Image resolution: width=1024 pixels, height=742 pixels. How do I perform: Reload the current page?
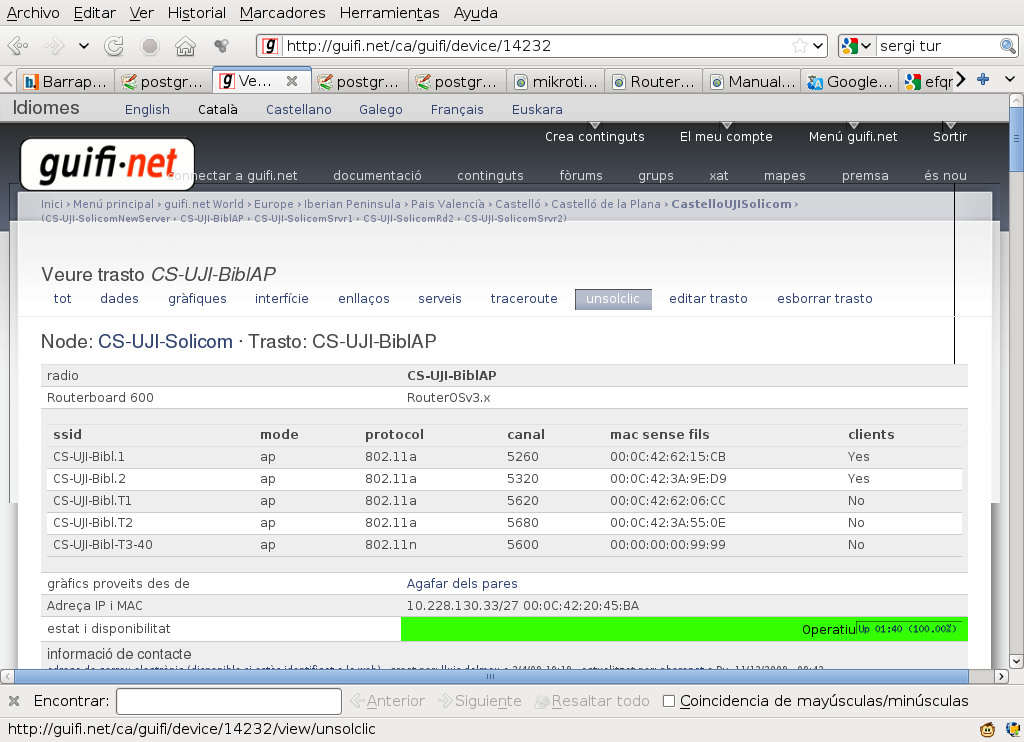point(115,46)
